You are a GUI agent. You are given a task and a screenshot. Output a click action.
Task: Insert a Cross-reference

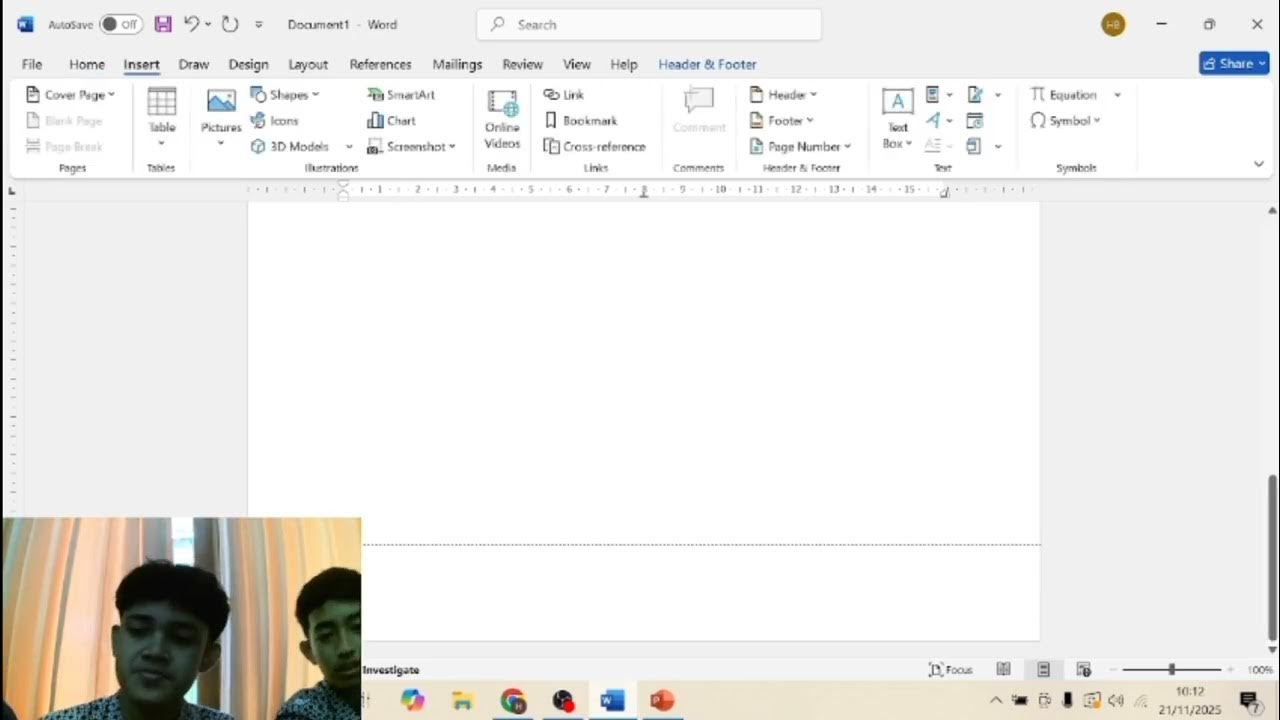(x=595, y=146)
